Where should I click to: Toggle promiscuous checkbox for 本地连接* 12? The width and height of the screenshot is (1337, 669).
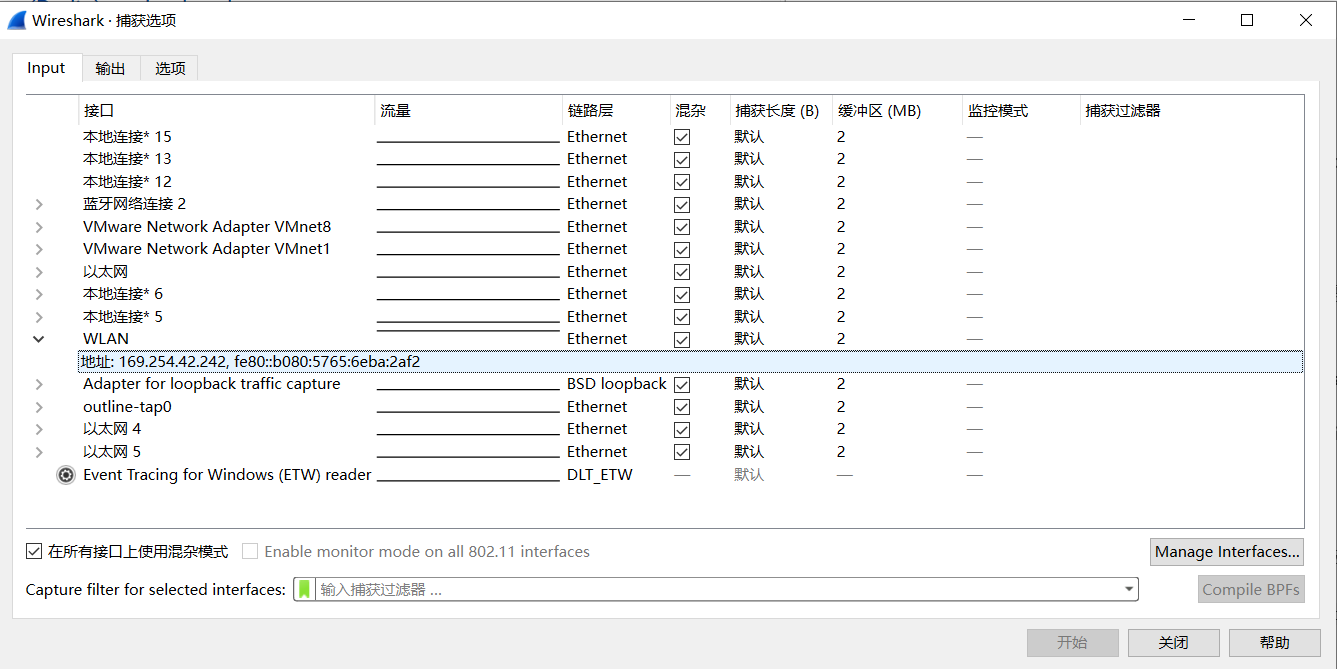pos(682,182)
